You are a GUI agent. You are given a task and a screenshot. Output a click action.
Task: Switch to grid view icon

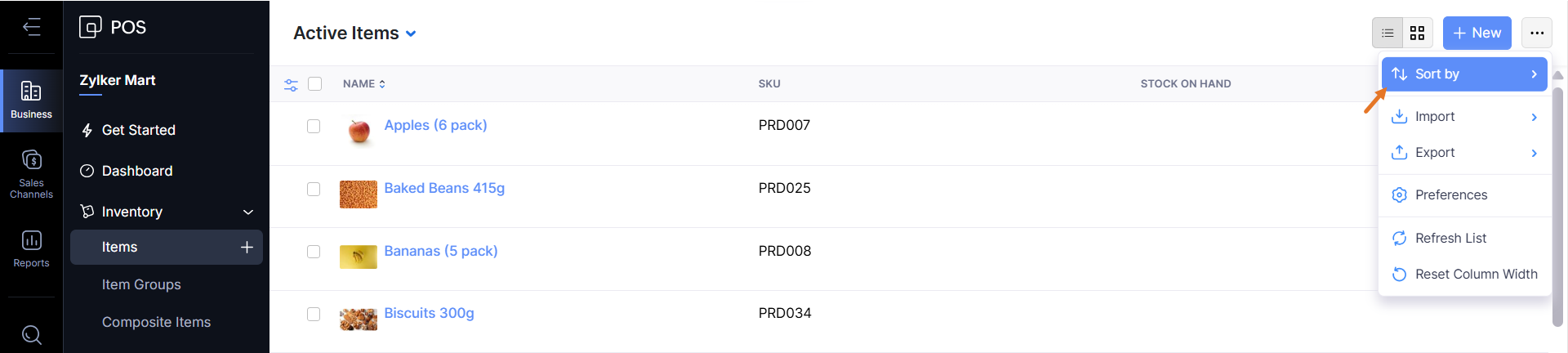pyautogui.click(x=1417, y=34)
